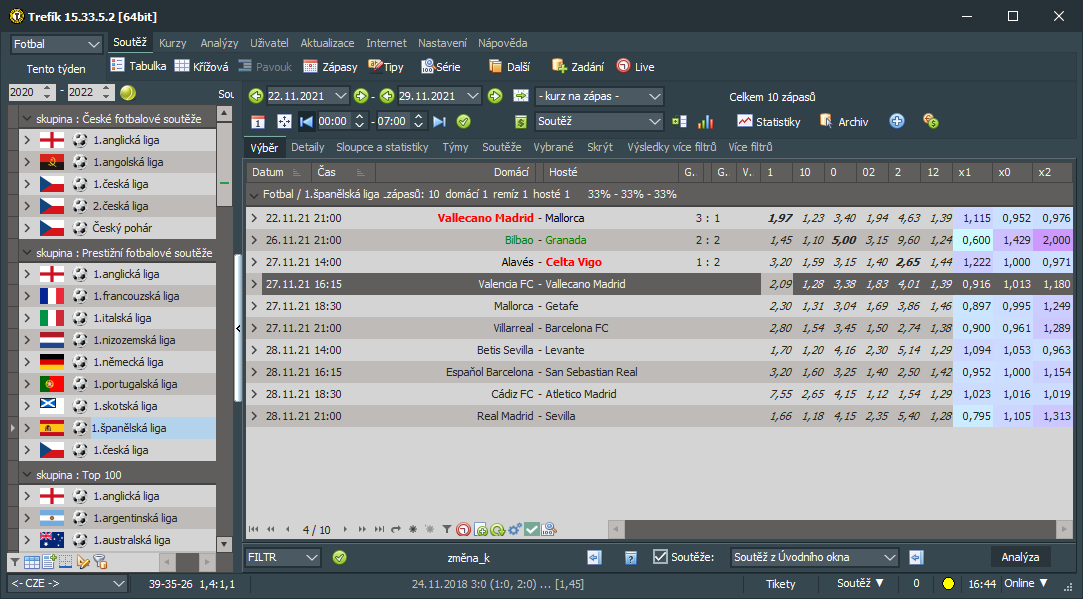Viewport: 1083px width, 599px height.
Task: Open the Další toolbar item
Action: point(509,66)
